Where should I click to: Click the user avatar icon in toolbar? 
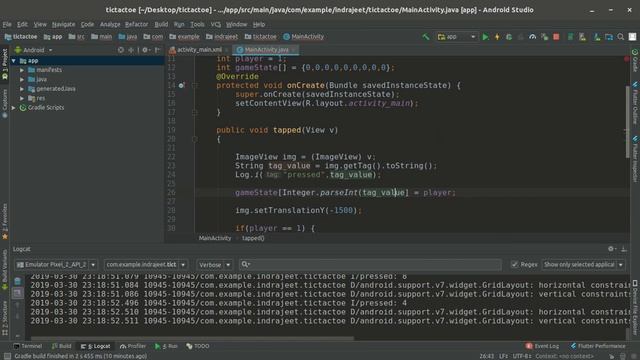pyautogui.click(x=632, y=37)
